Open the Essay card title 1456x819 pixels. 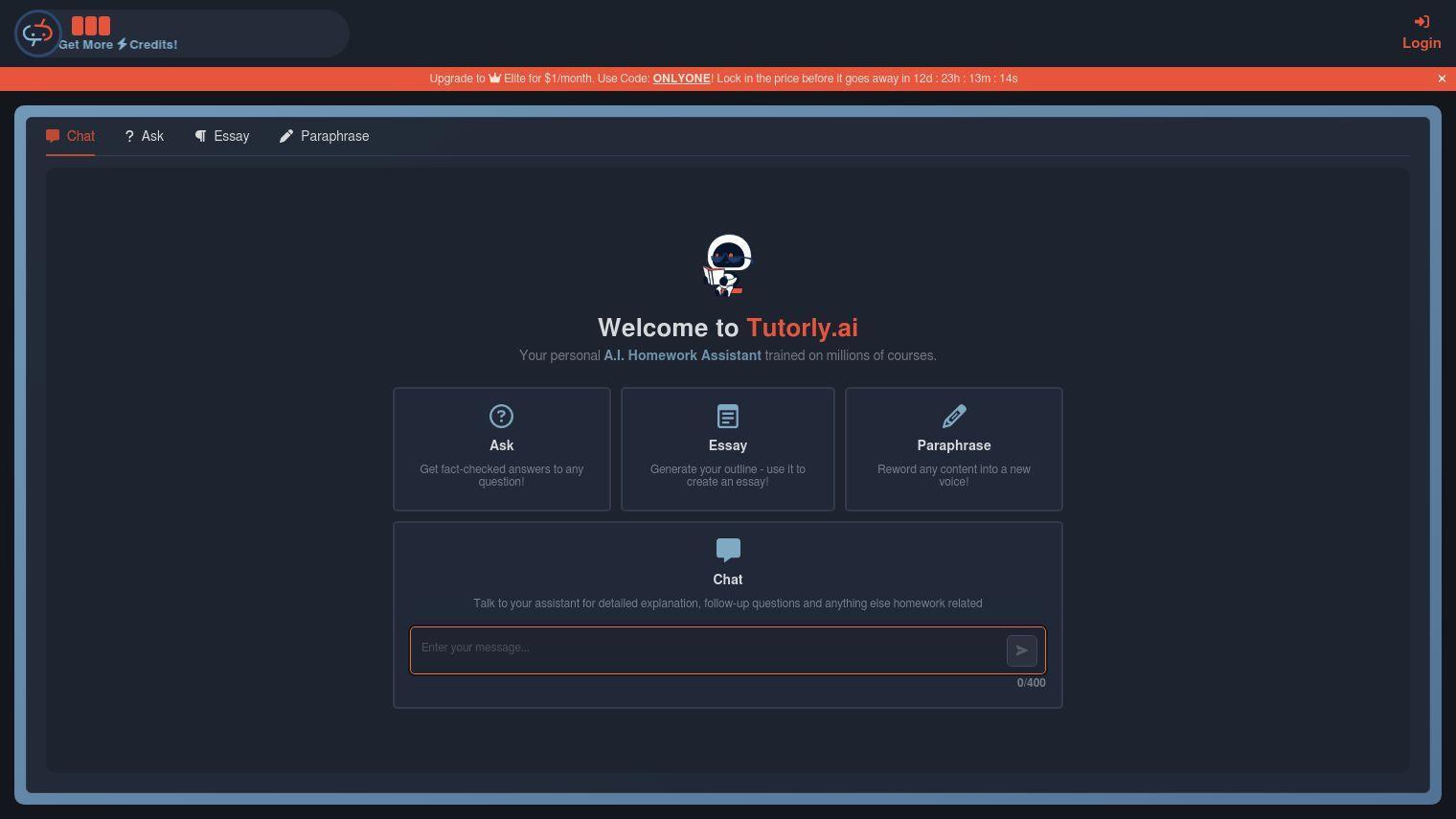coord(728,445)
